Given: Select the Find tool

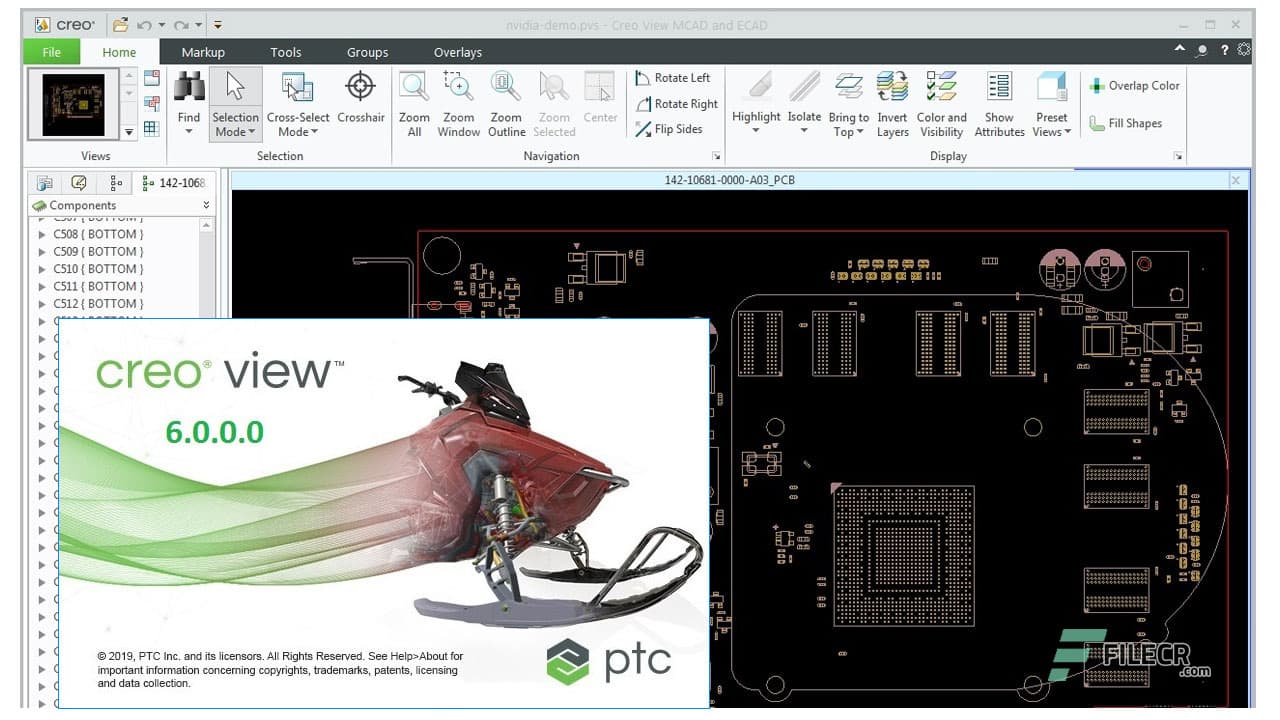Looking at the screenshot, I should coord(188,100).
